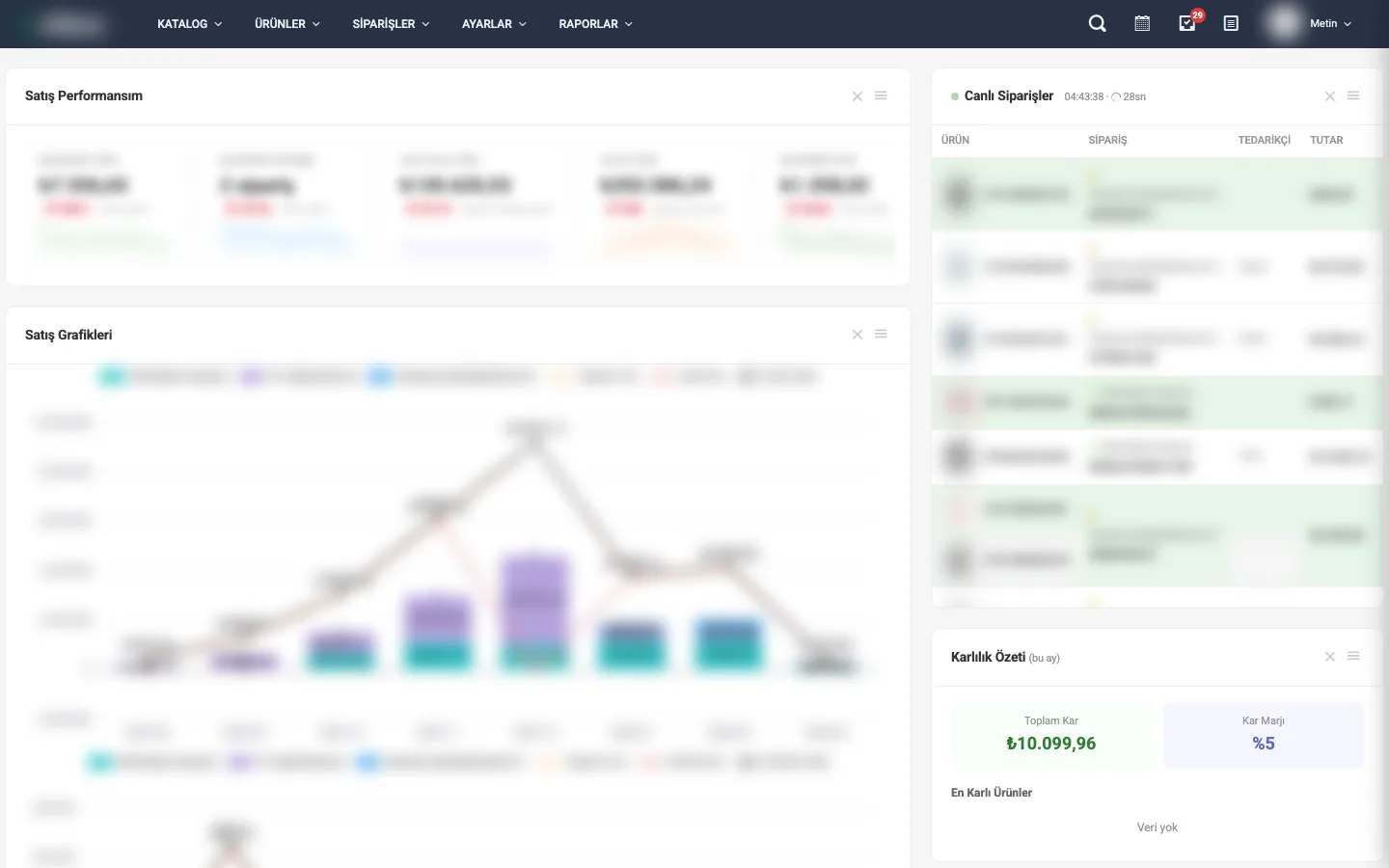Expand the KATALOG dropdown menu
Screen dimensions: 1389x868
point(189,24)
